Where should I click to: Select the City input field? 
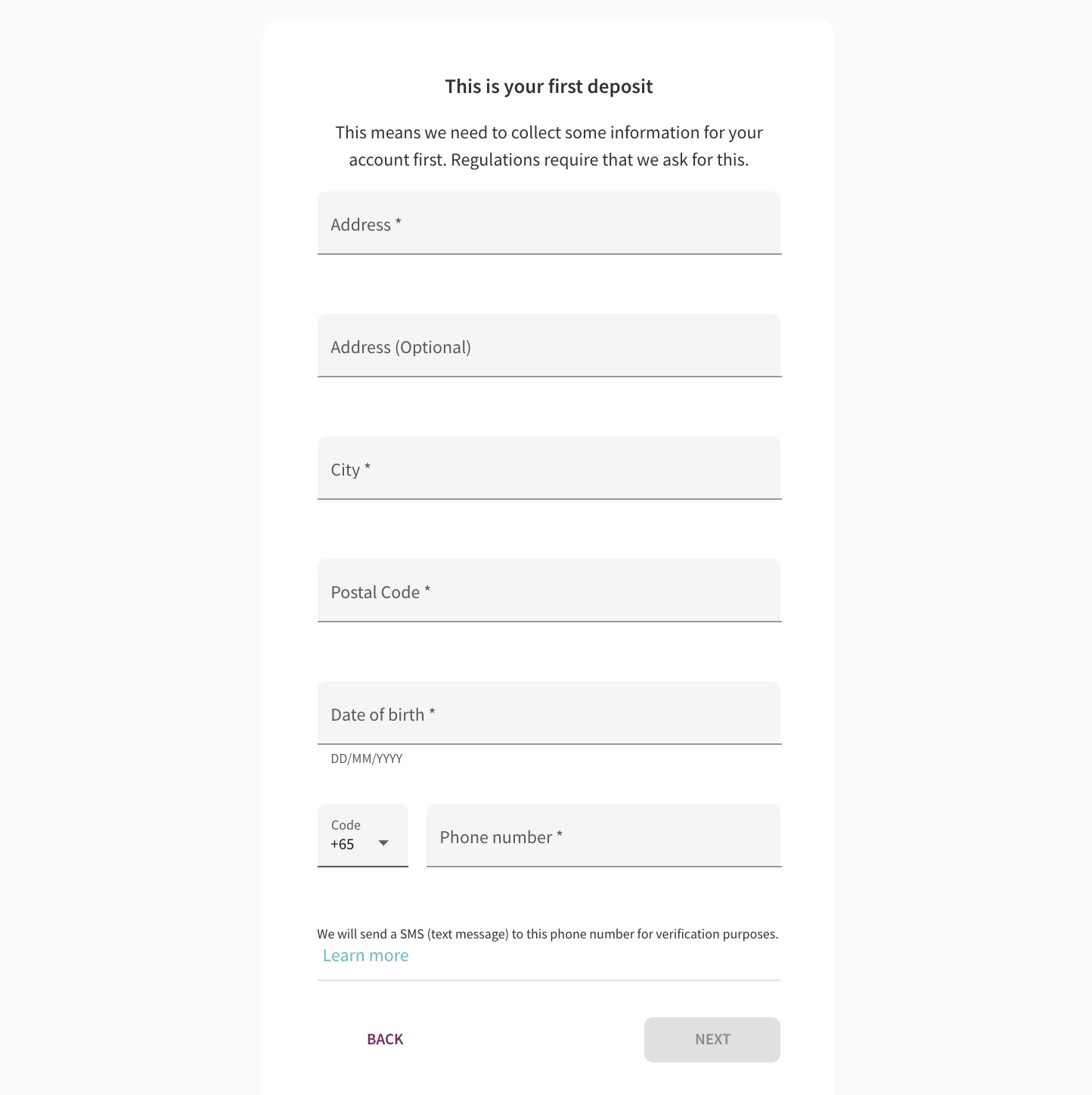pyautogui.click(x=549, y=468)
